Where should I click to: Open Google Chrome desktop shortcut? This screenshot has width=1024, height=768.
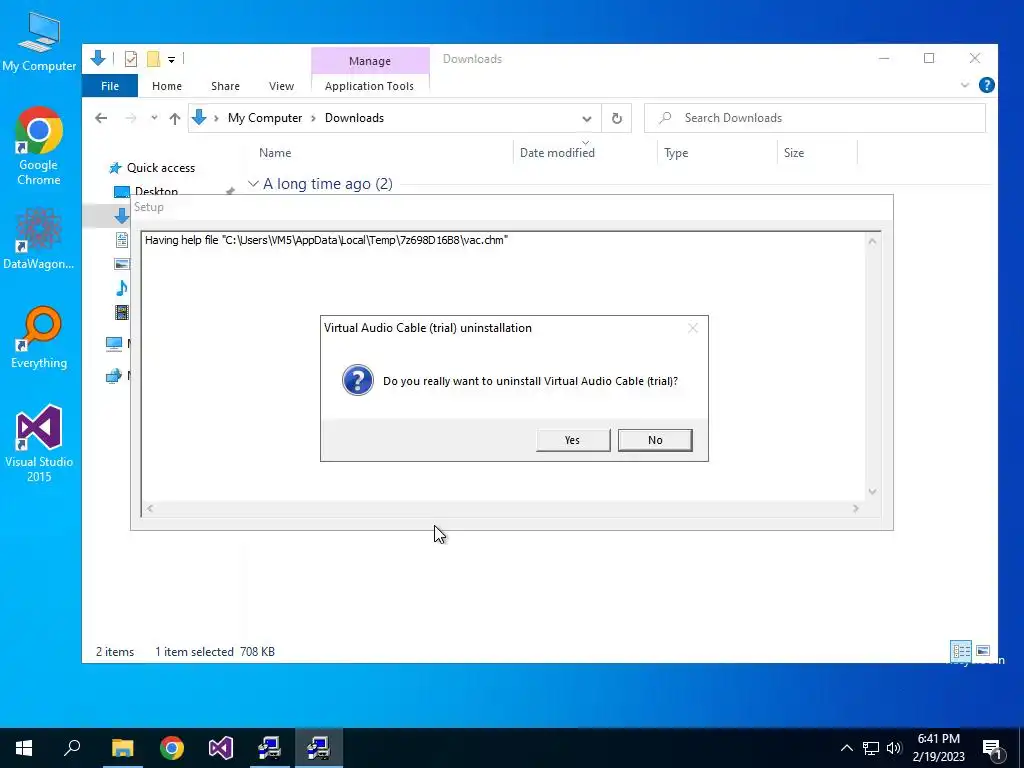39,146
